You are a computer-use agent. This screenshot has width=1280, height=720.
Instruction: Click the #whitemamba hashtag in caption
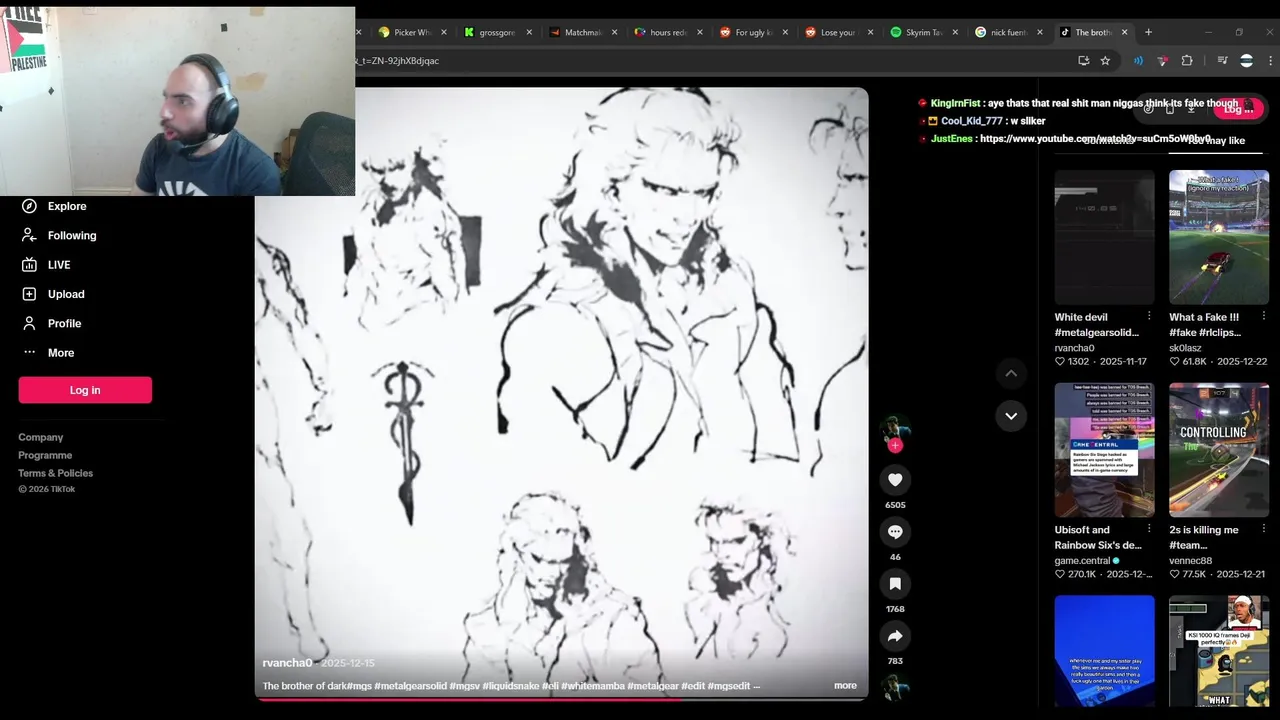[x=592, y=686]
